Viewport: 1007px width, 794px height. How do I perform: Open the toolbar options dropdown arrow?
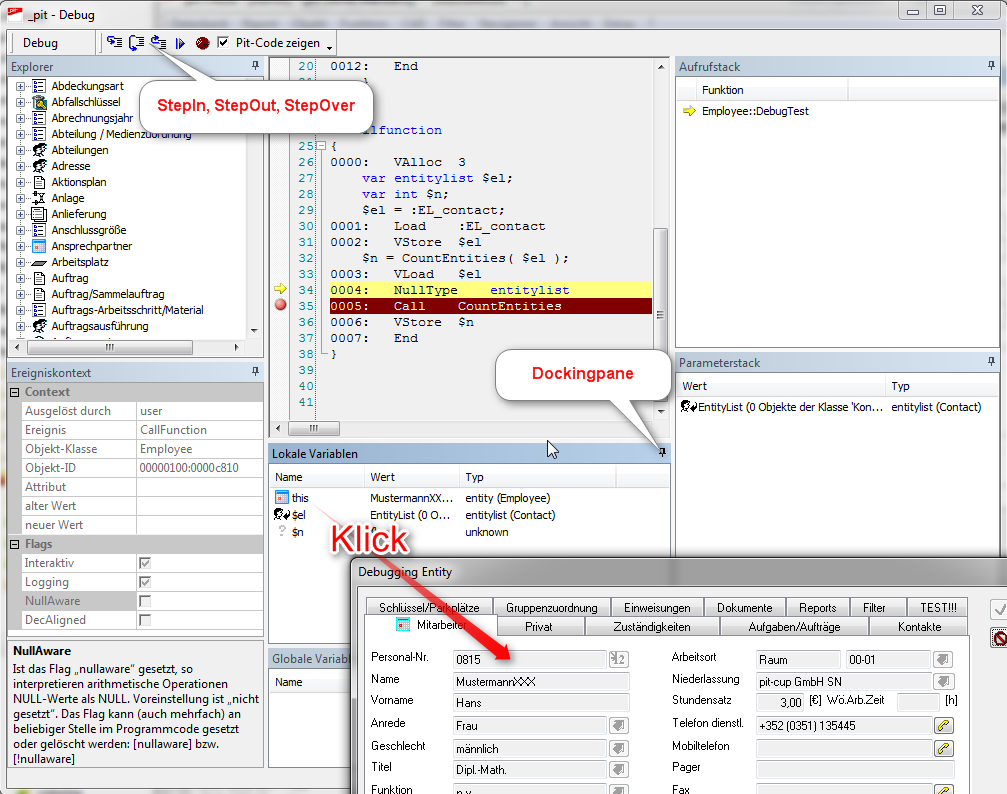(329, 48)
